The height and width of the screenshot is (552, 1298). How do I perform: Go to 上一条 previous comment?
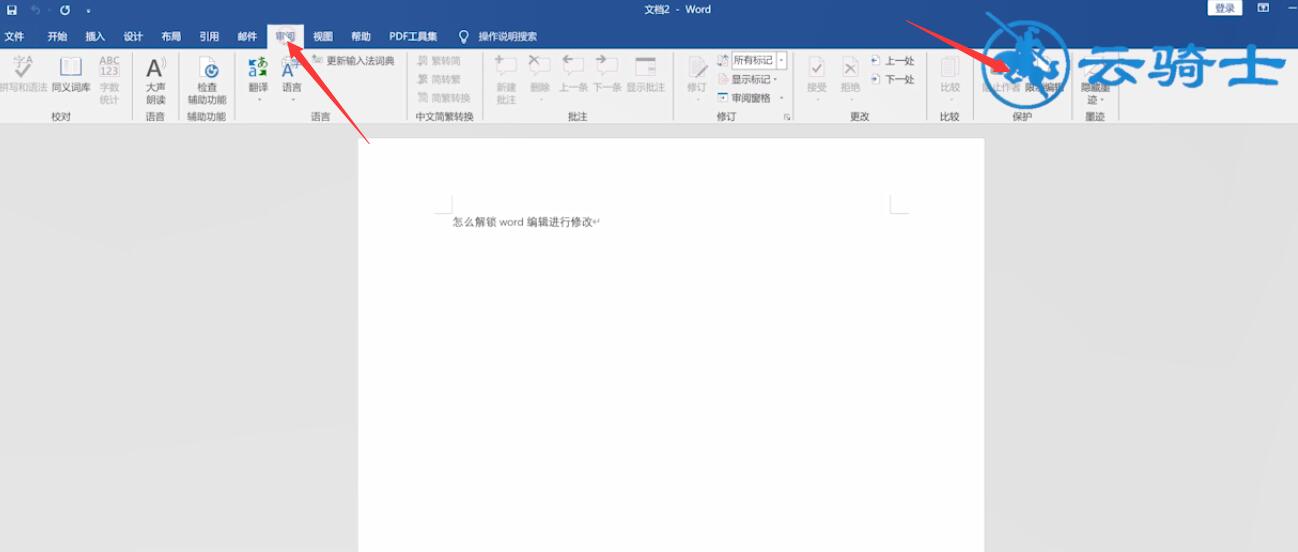click(573, 75)
